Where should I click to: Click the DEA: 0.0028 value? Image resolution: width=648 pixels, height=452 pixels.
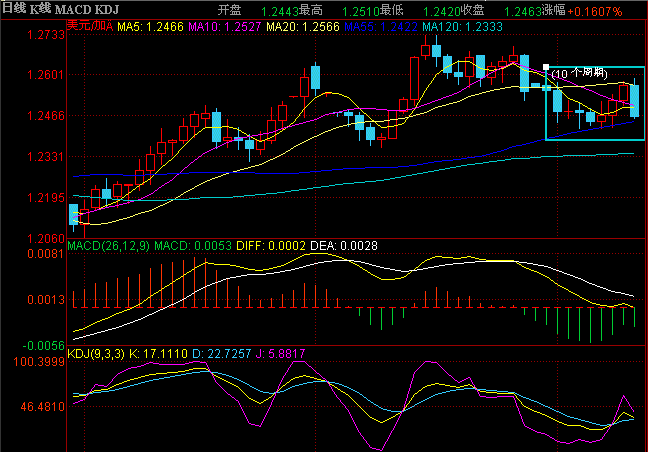pos(344,246)
